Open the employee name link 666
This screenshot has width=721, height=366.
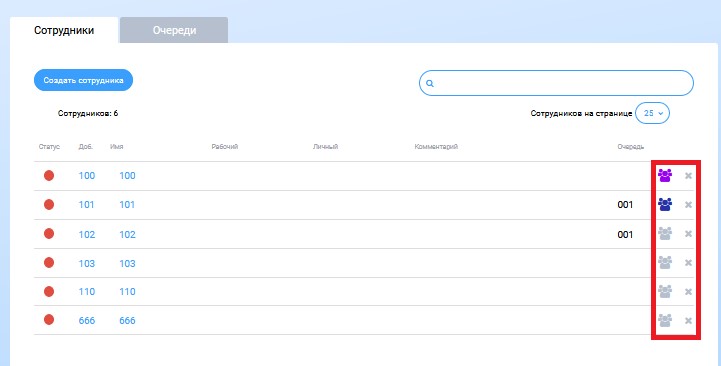127,320
